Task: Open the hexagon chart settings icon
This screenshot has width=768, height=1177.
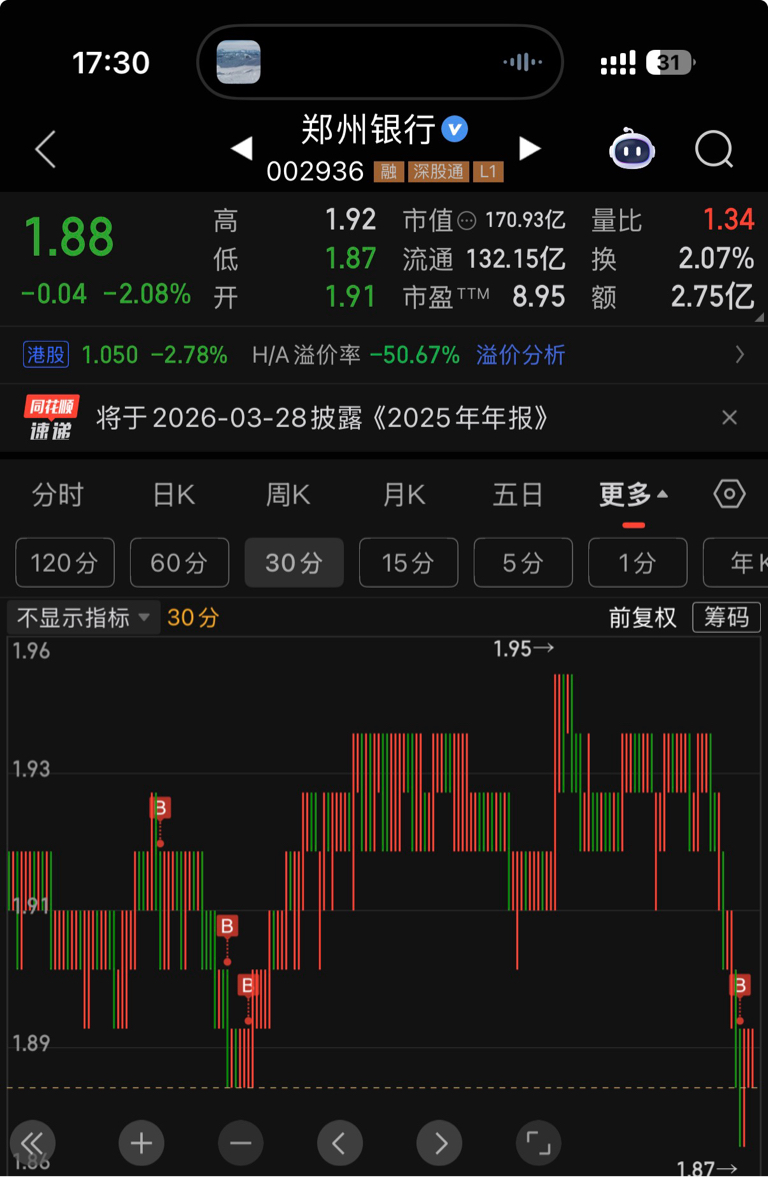Action: [x=729, y=494]
